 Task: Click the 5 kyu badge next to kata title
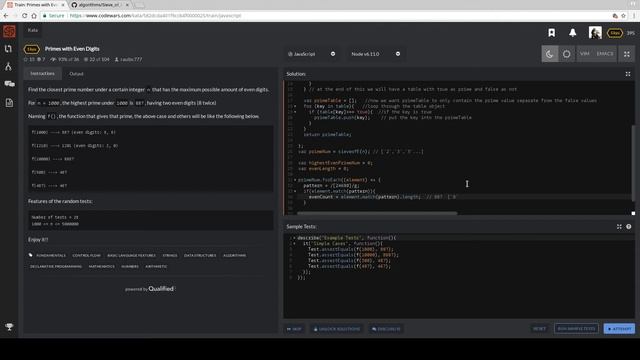click(31, 49)
